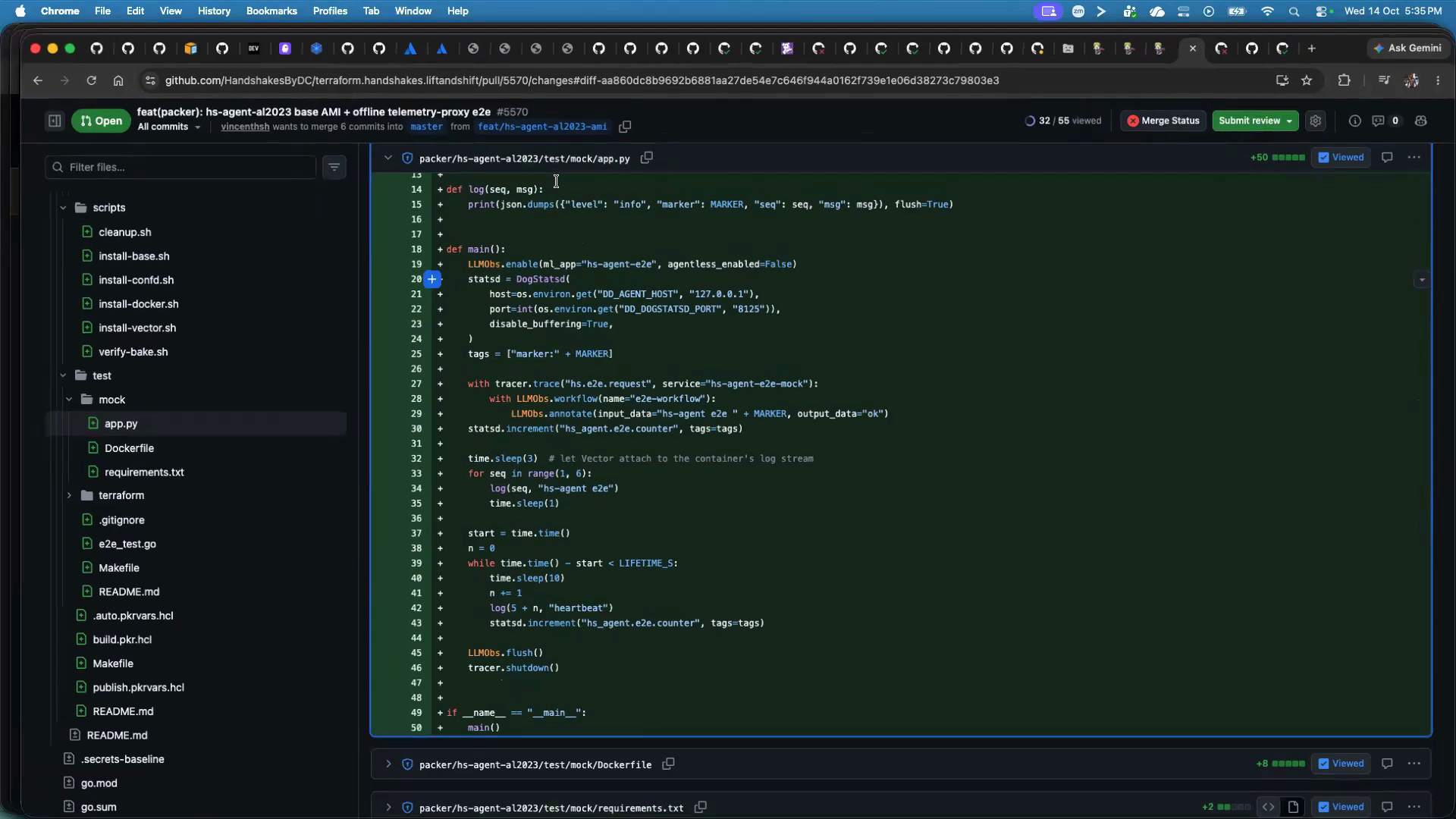Expand the terraform folder
Image resolution: width=1456 pixels, height=819 pixels.
coord(69,495)
